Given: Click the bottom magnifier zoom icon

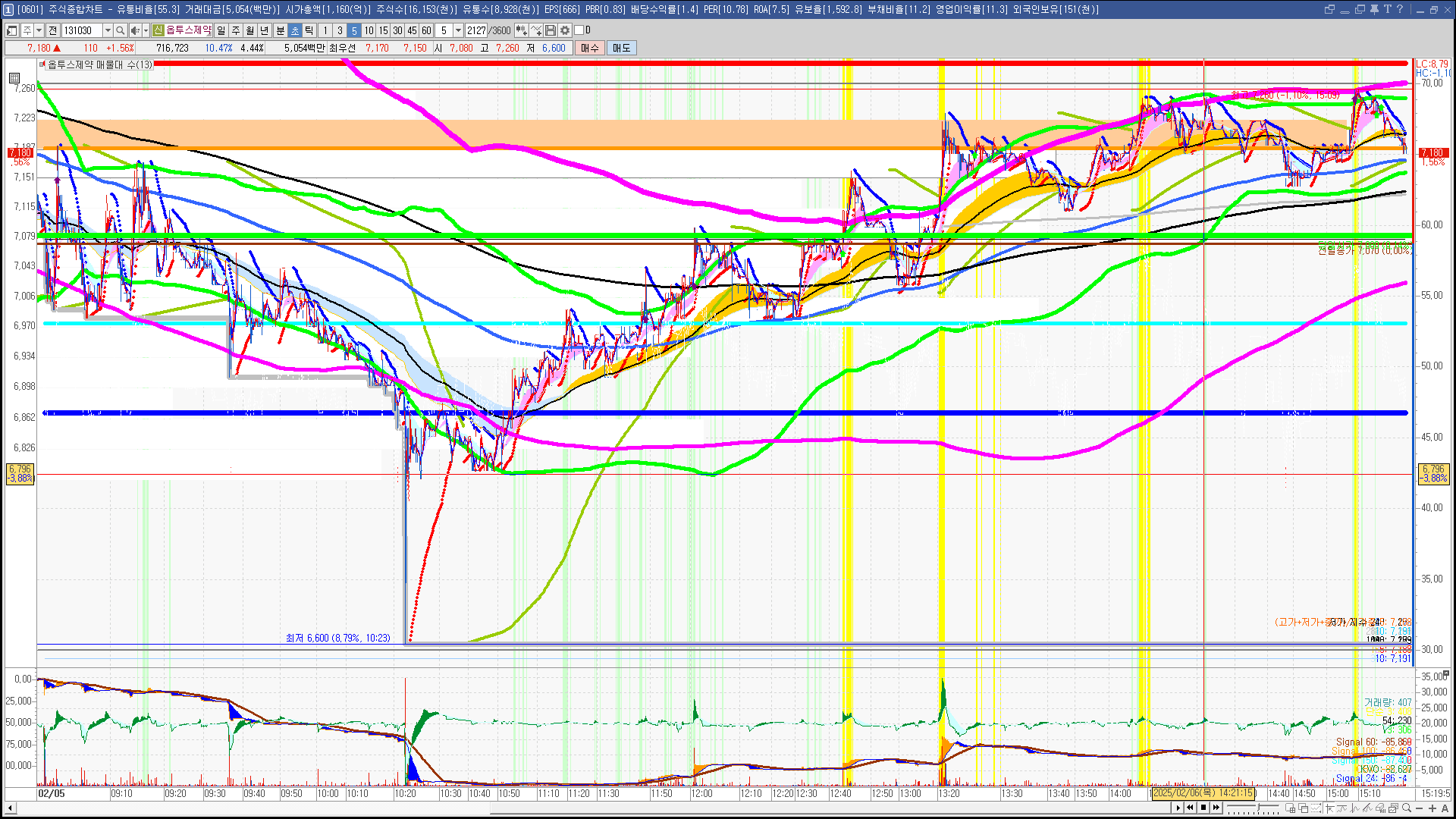Looking at the screenshot, I should click(1407, 808).
